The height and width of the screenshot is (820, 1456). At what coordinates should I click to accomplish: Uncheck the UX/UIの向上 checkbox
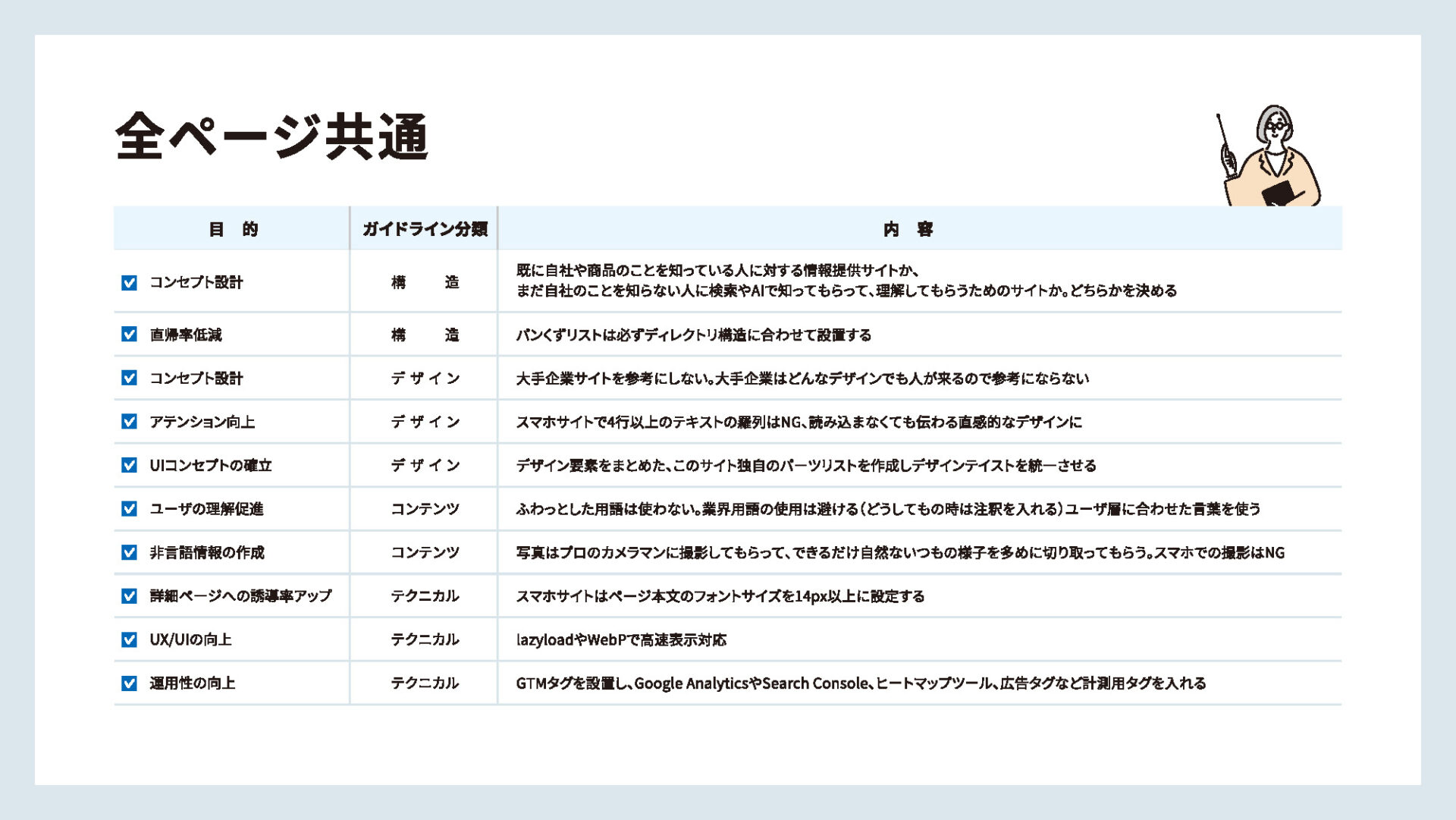129,639
